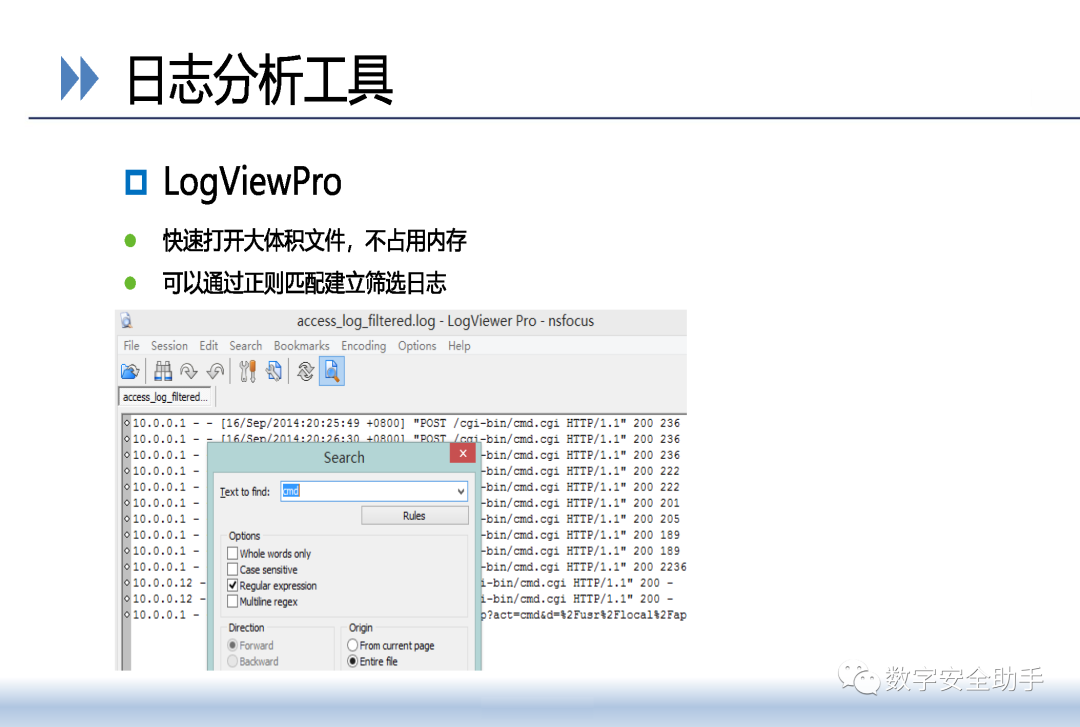
Task: Click the Find previous arrow icon
Action: [216, 371]
